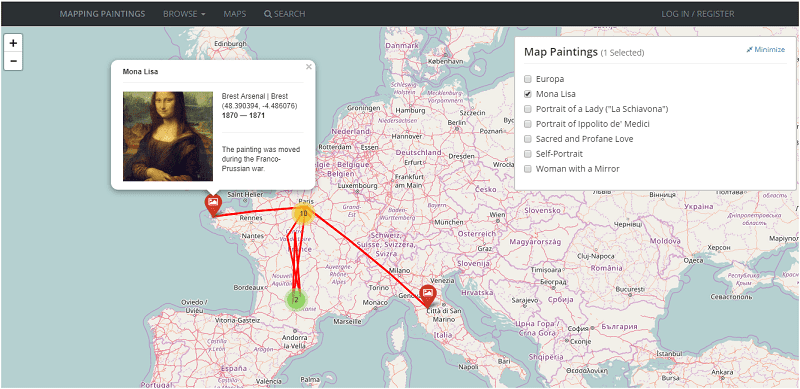Open the Log In / Register page

(x=698, y=14)
